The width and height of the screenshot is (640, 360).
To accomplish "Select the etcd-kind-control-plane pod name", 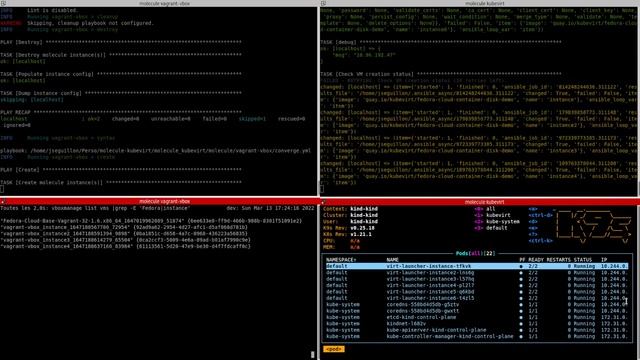I will tap(421, 317).
